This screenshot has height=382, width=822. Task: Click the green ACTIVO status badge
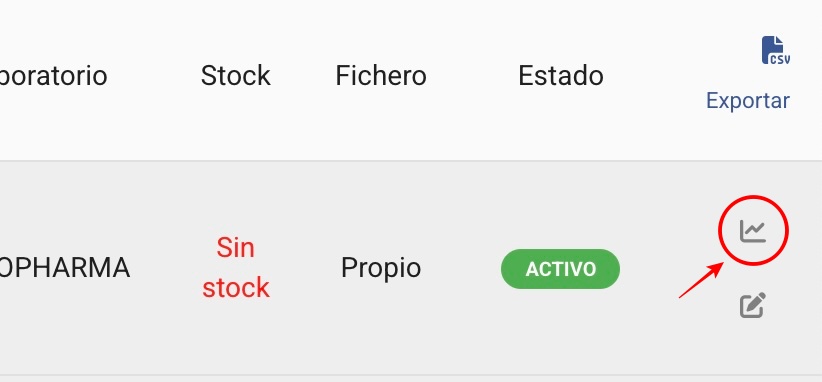pyautogui.click(x=560, y=269)
